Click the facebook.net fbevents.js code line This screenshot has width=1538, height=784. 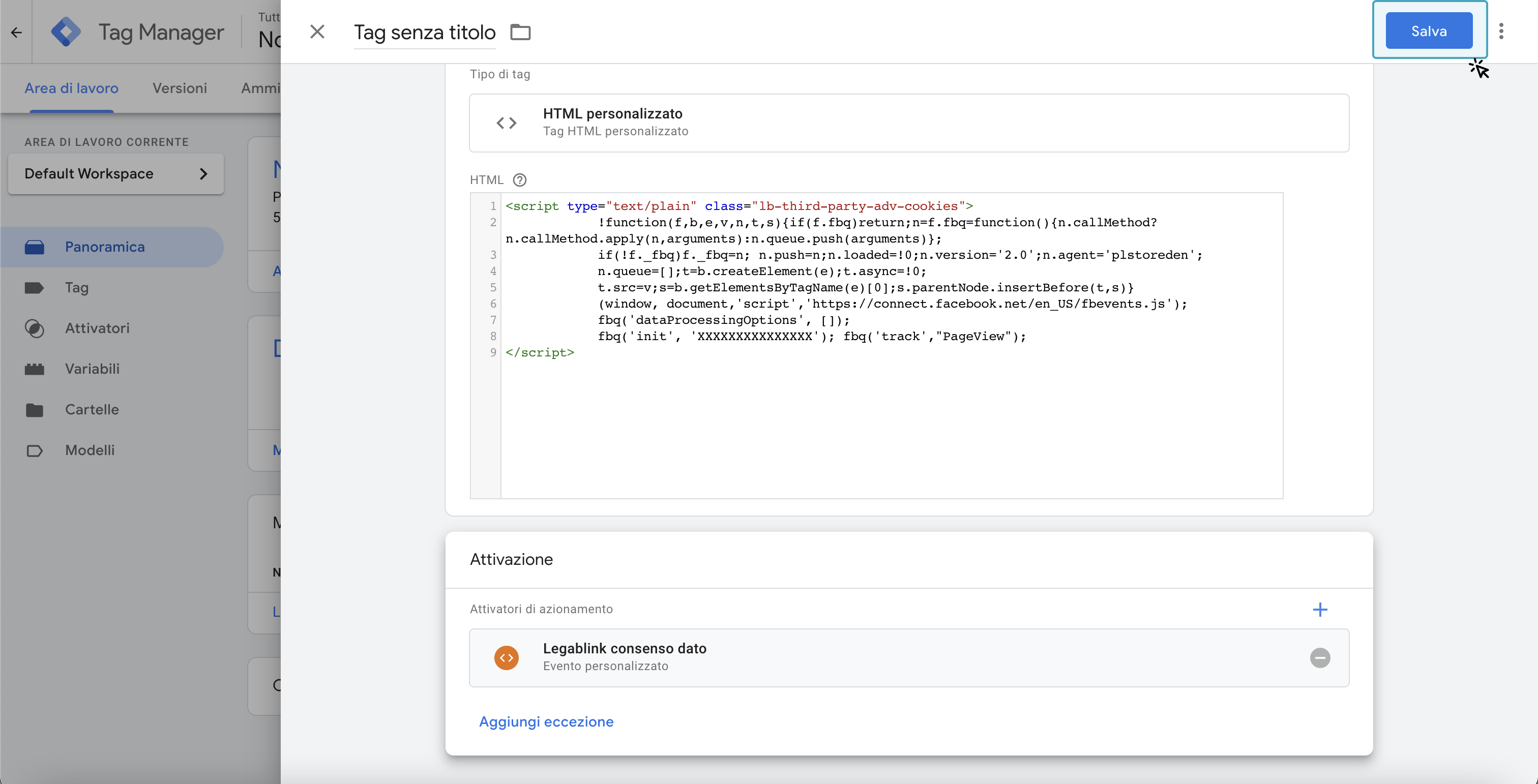tap(892, 304)
